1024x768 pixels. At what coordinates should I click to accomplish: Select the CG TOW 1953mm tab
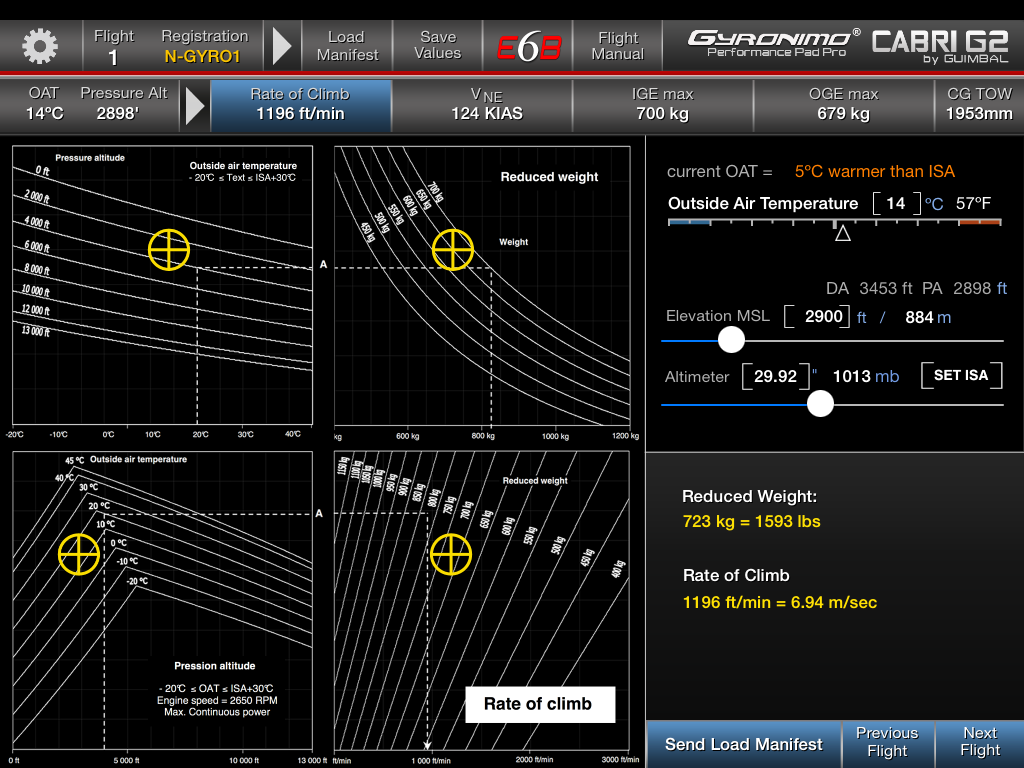[x=979, y=105]
